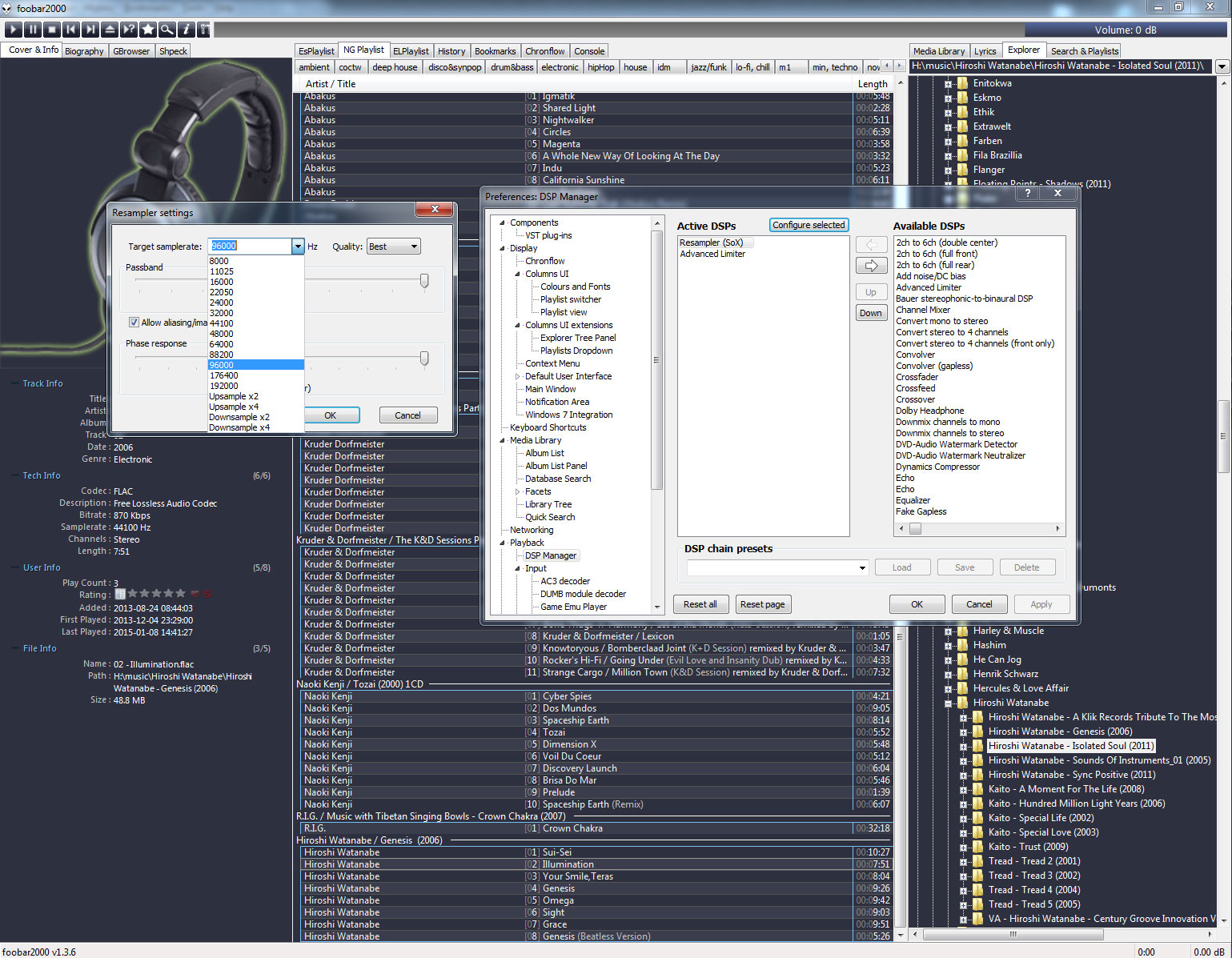
Task: Click the right arrow button in DSP Manager
Action: [871, 266]
